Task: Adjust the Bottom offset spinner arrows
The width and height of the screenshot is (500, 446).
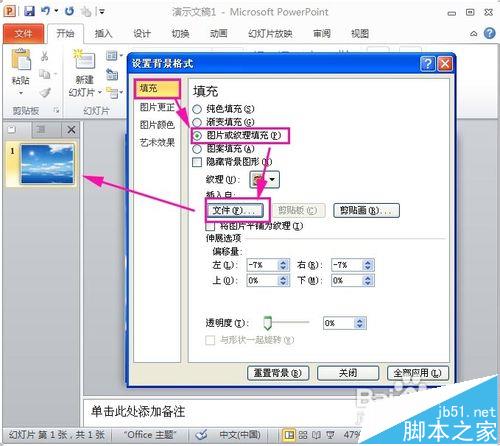Action: coord(368,280)
